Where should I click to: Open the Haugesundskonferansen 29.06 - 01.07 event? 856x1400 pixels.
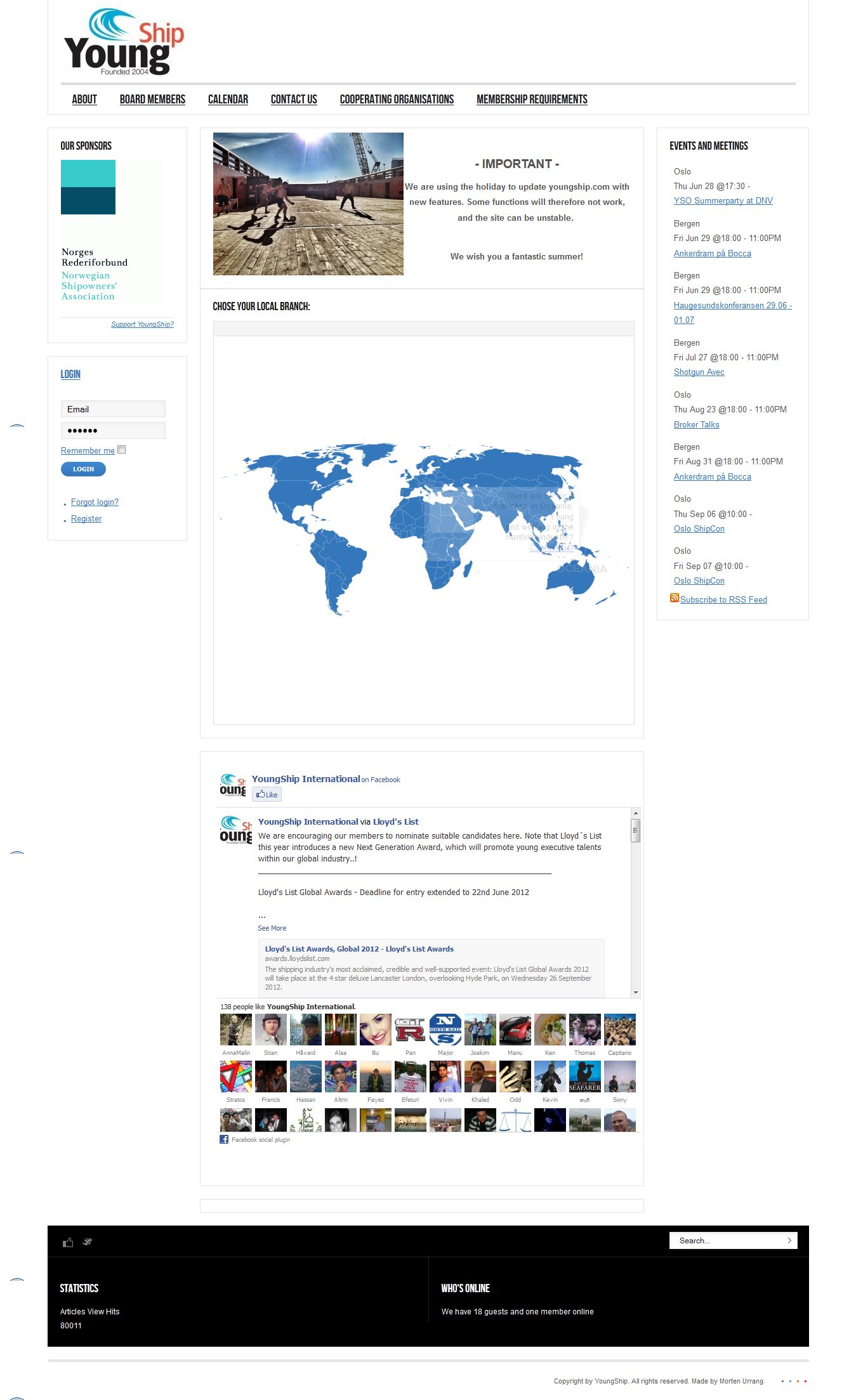point(733,313)
